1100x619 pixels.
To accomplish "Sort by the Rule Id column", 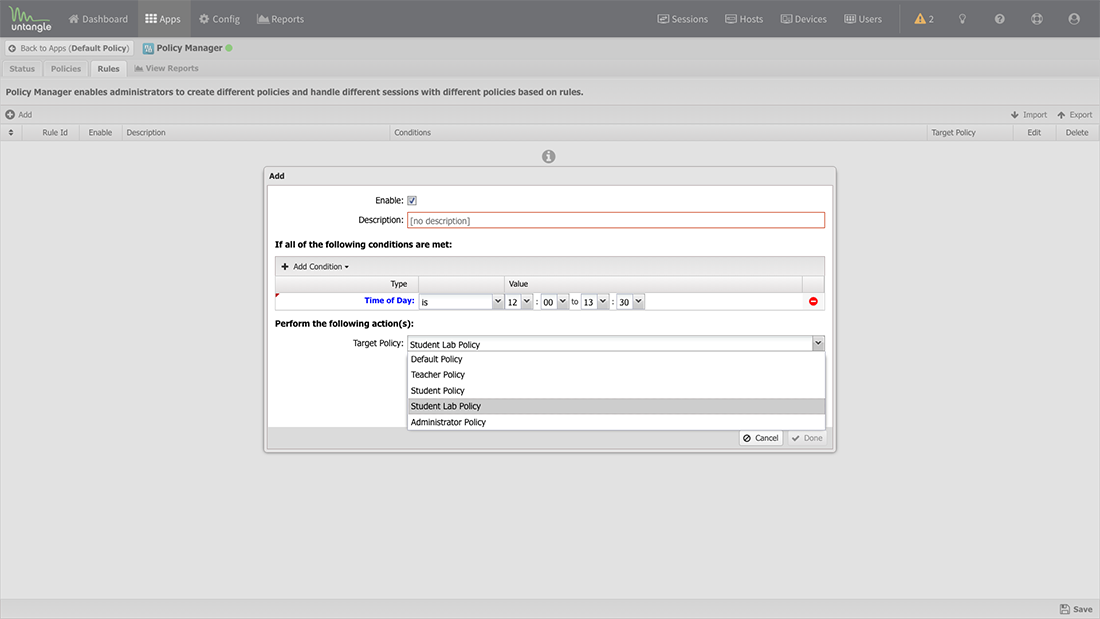I will click(x=55, y=132).
